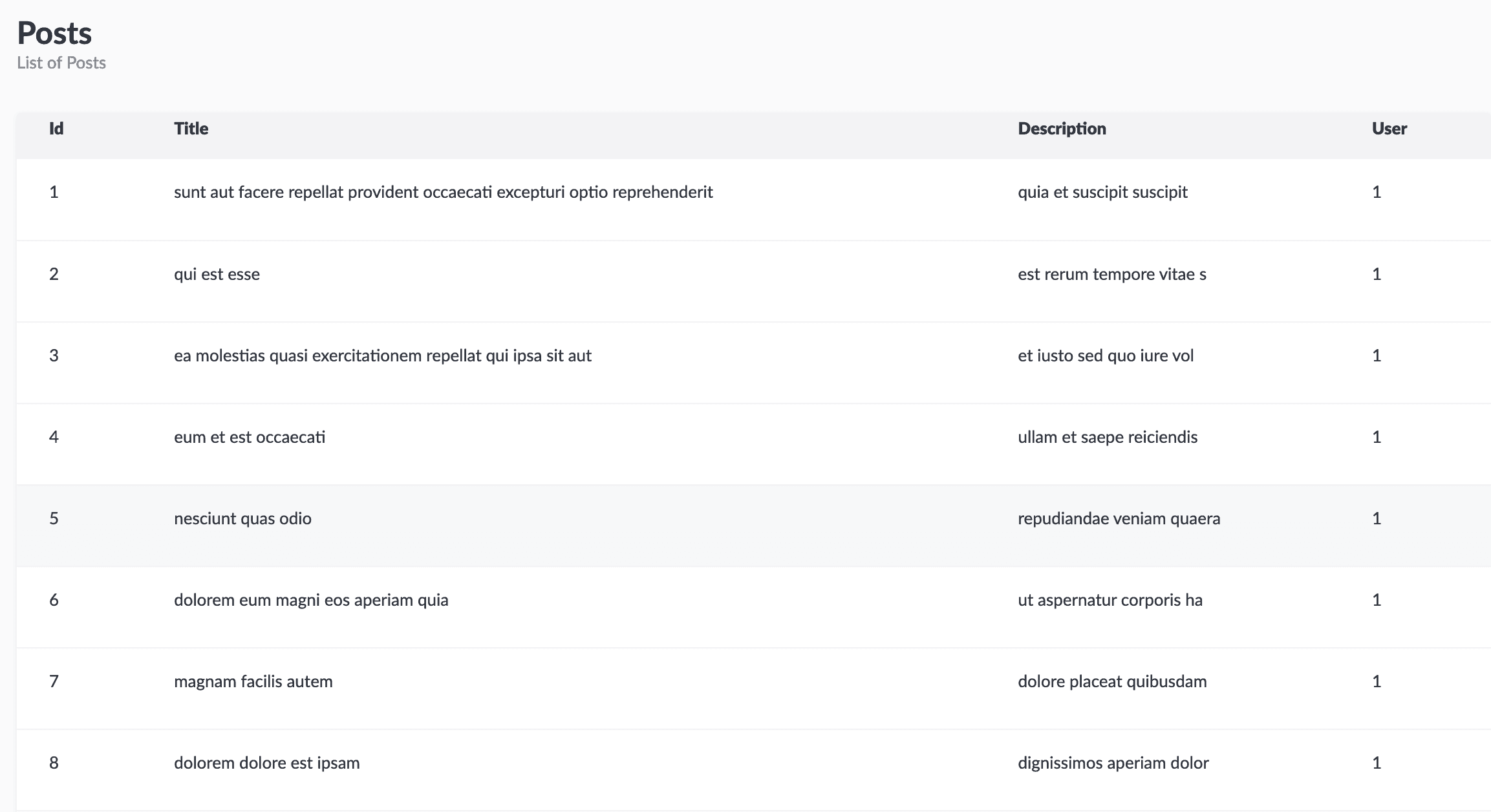Select the row for post 'nesciunt quas odio'
Viewport: 1491px width, 812px height.
click(243, 518)
